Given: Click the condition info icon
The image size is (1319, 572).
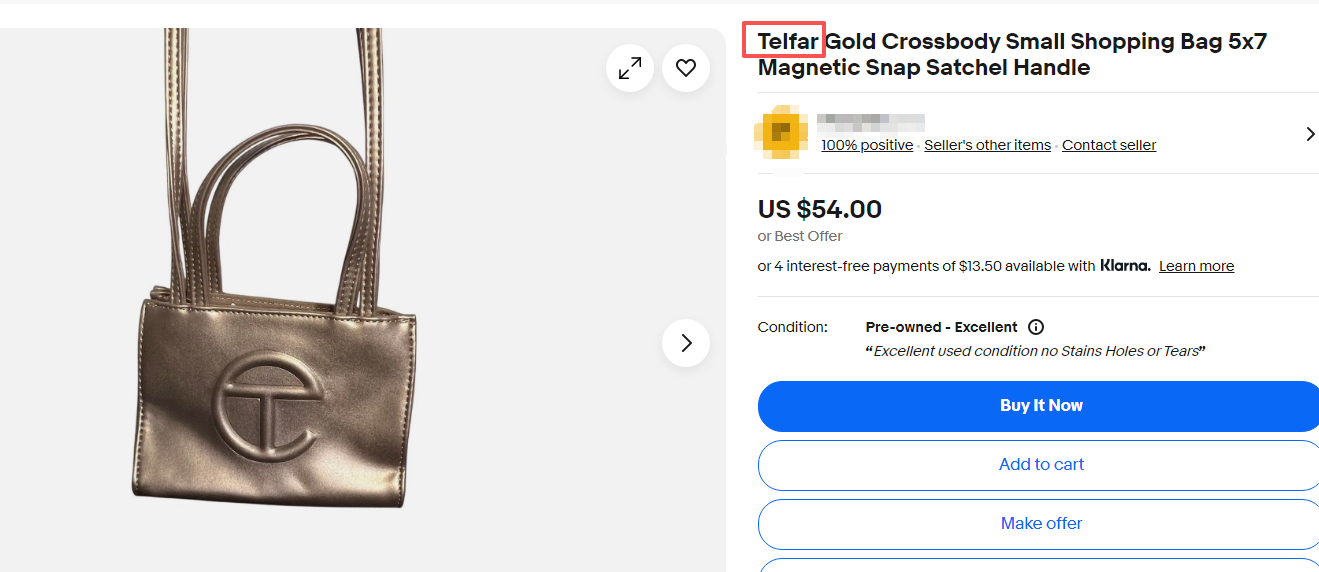Looking at the screenshot, I should [1036, 327].
